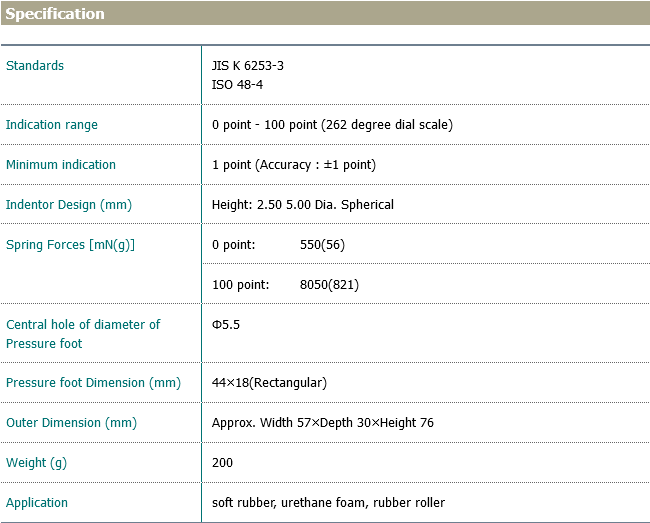Select the Indentor Design (mm) label
This screenshot has height=523, width=650.
click(x=69, y=205)
